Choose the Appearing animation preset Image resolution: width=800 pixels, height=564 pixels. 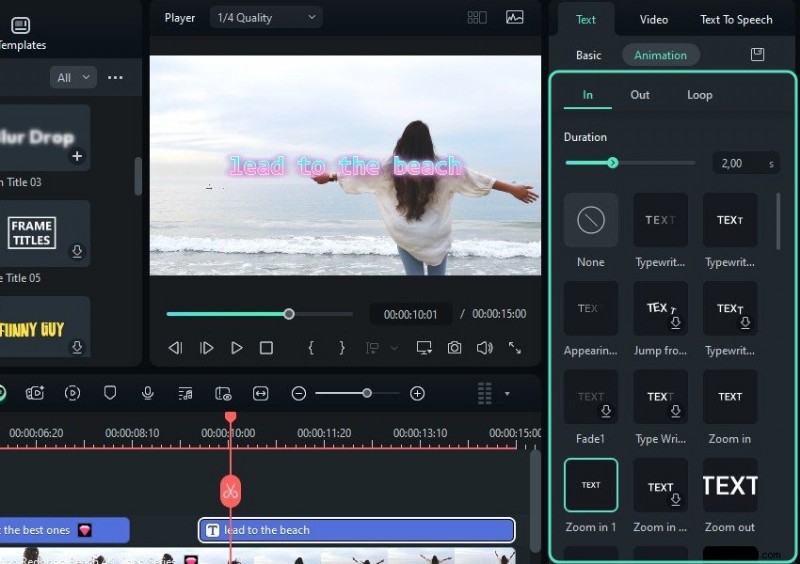(591, 308)
